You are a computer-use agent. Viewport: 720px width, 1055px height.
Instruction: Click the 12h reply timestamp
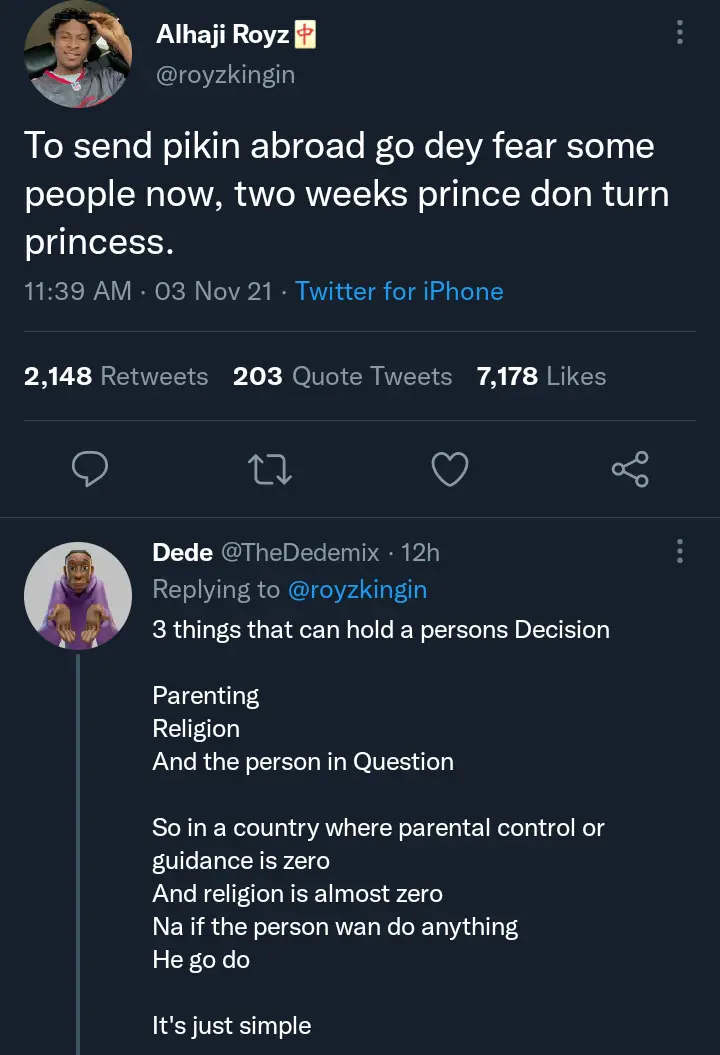[420, 552]
